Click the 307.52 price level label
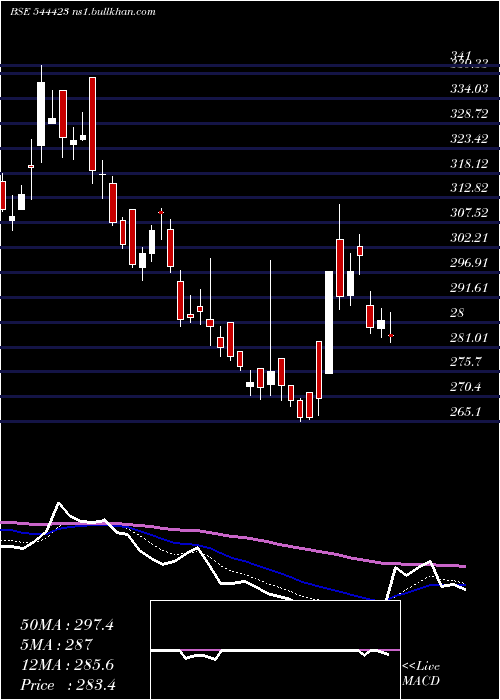 (469, 213)
